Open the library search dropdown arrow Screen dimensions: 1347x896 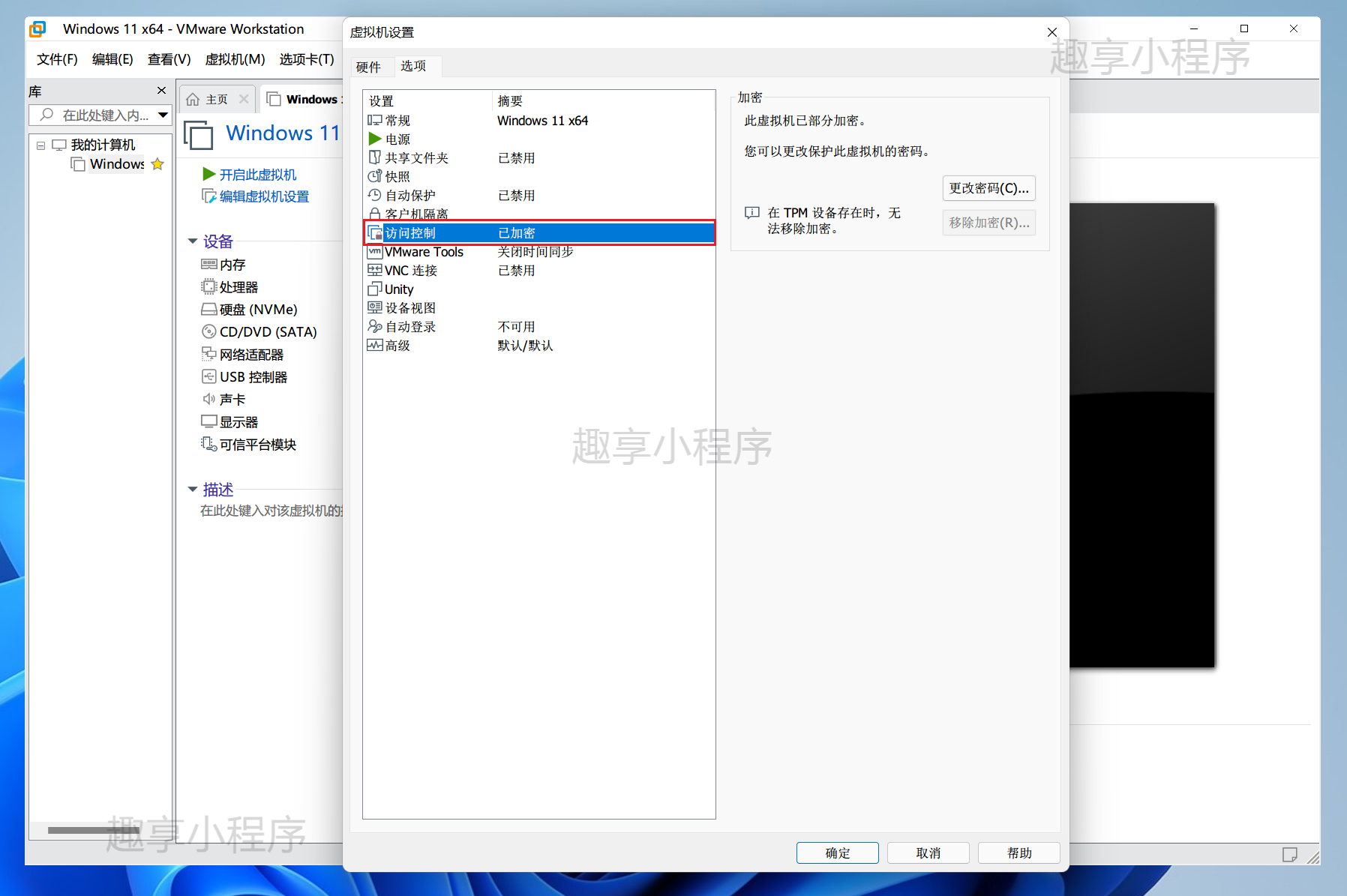(x=163, y=115)
